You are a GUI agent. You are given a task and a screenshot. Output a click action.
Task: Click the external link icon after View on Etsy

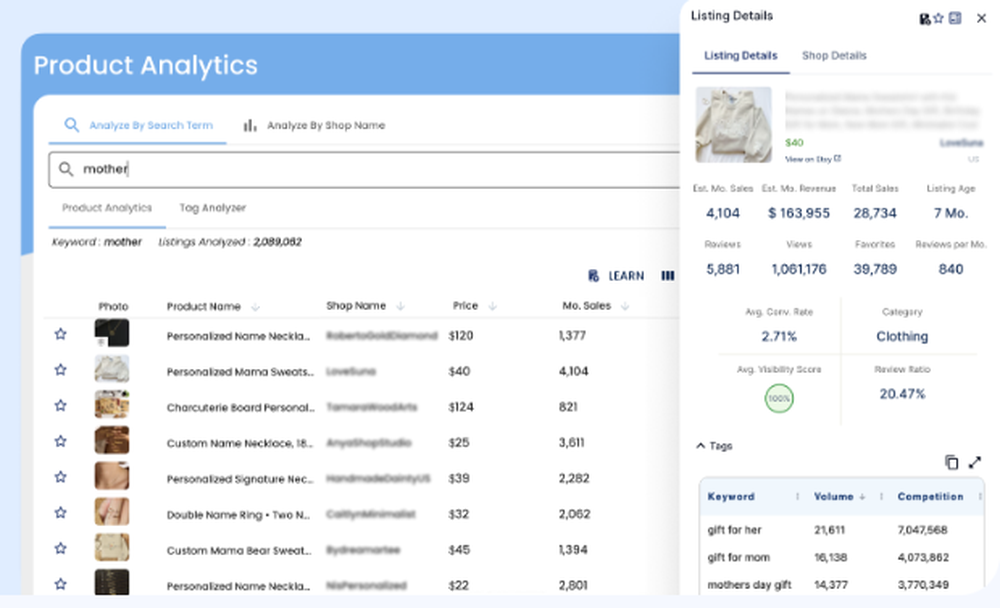837,158
